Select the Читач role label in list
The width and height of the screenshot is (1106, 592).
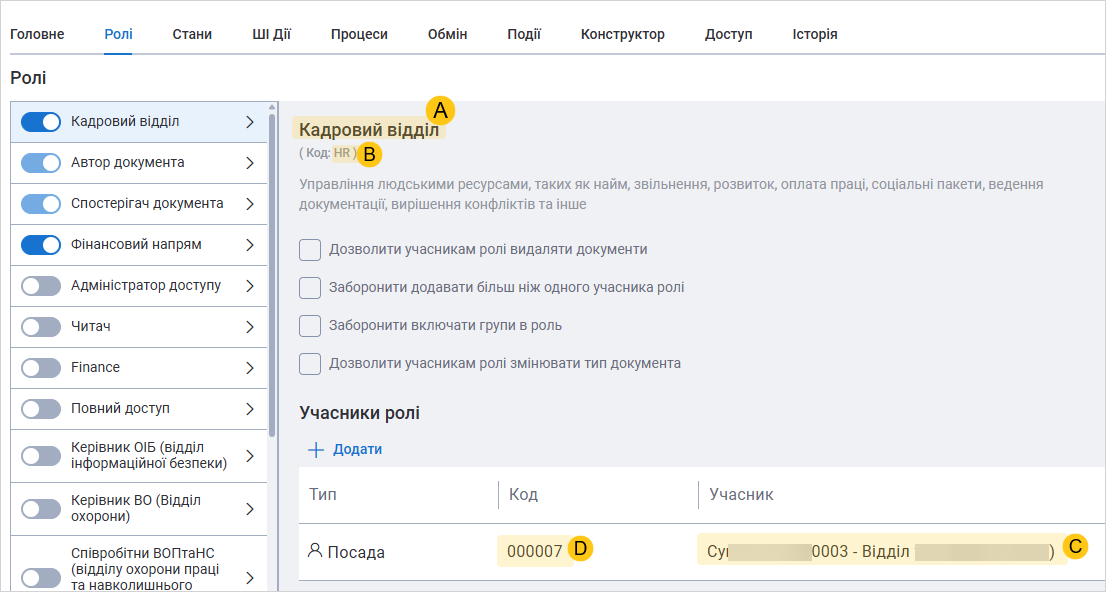pyautogui.click(x=90, y=326)
